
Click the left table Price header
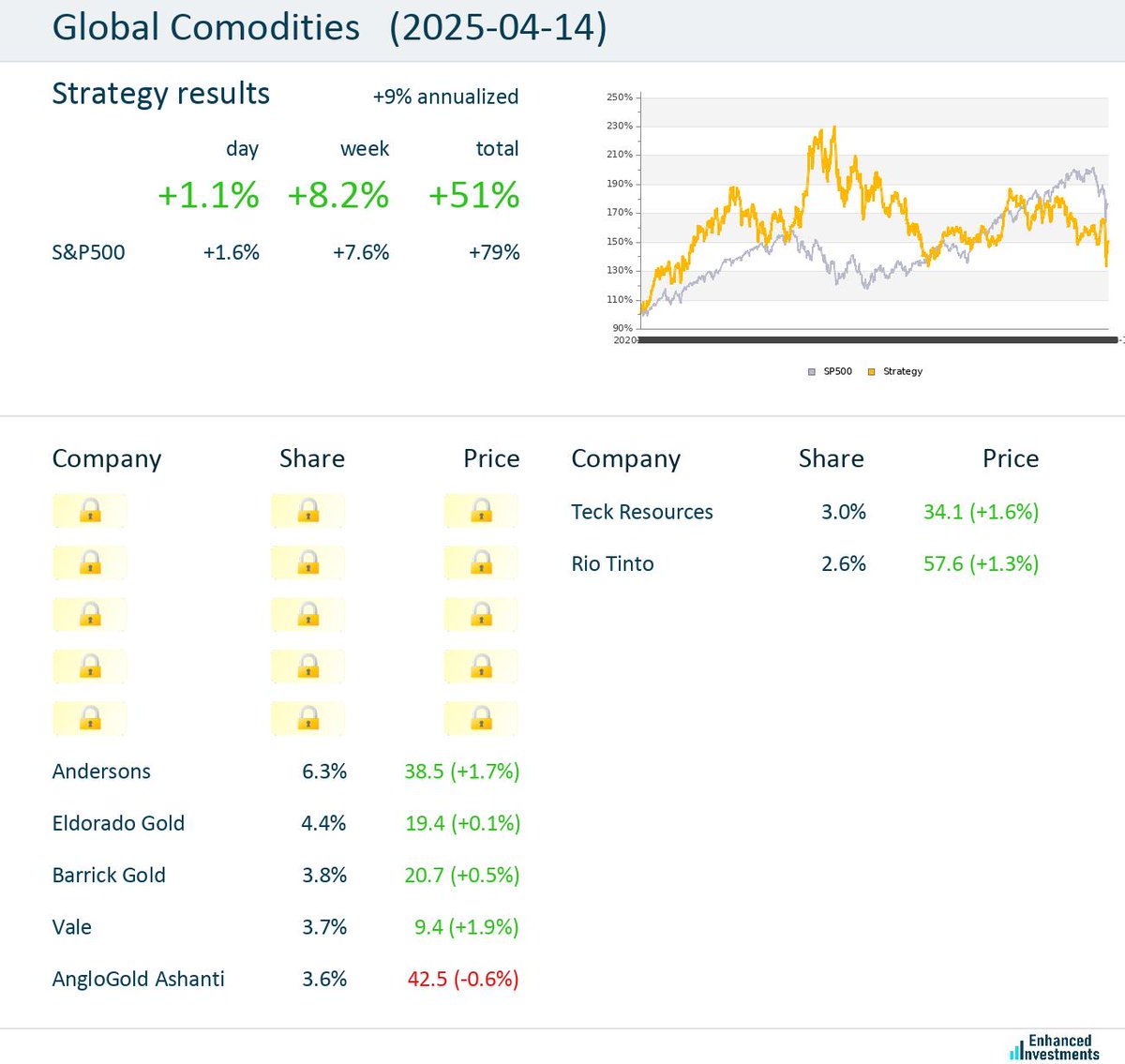491,458
